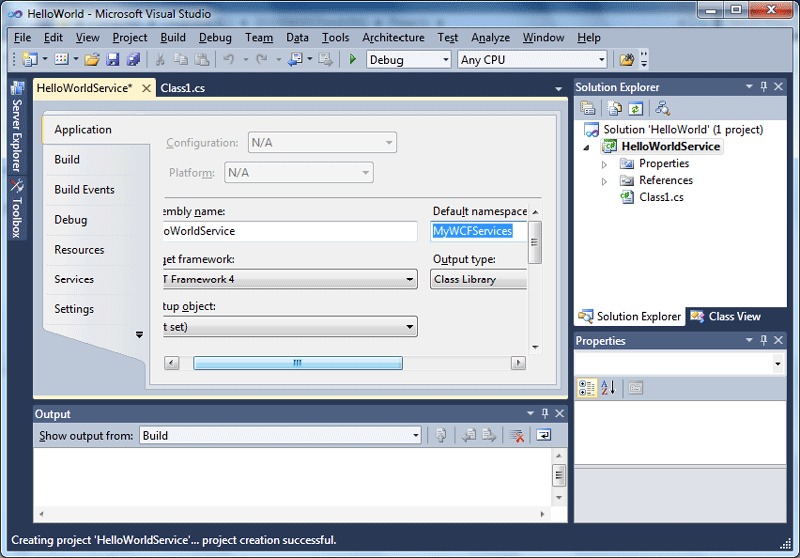This screenshot has height=558, width=800.
Task: Click the Refresh icon in Solution Explorer
Action: (x=635, y=108)
